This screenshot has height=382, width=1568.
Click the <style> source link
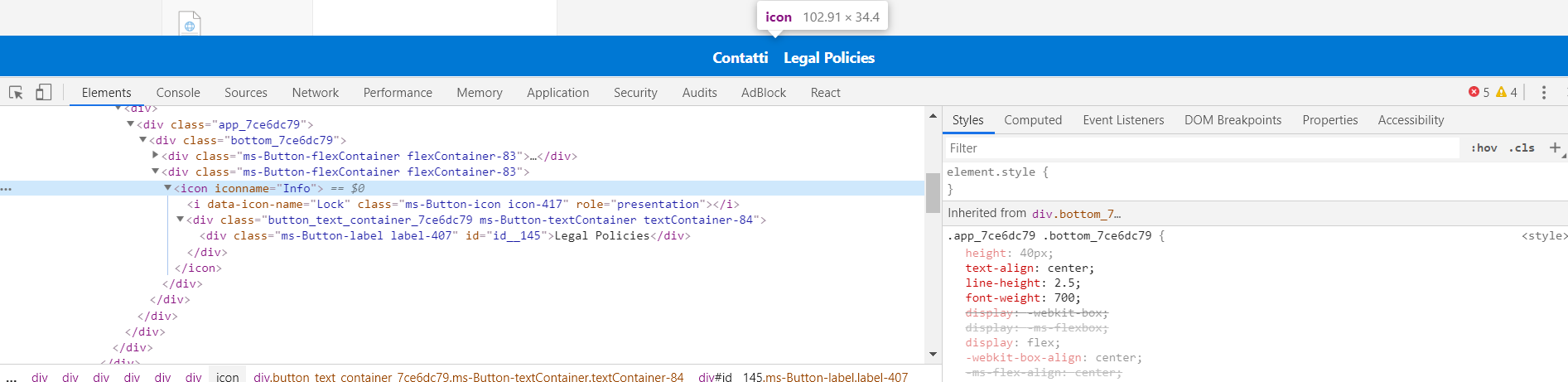click(x=1544, y=236)
